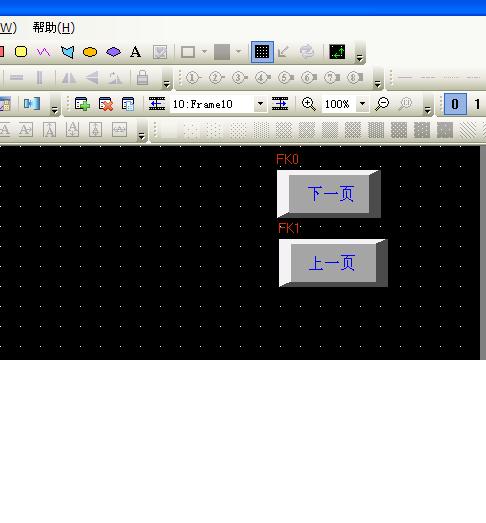Click the 下一页 next page button
486x523 pixels.
coord(329,194)
